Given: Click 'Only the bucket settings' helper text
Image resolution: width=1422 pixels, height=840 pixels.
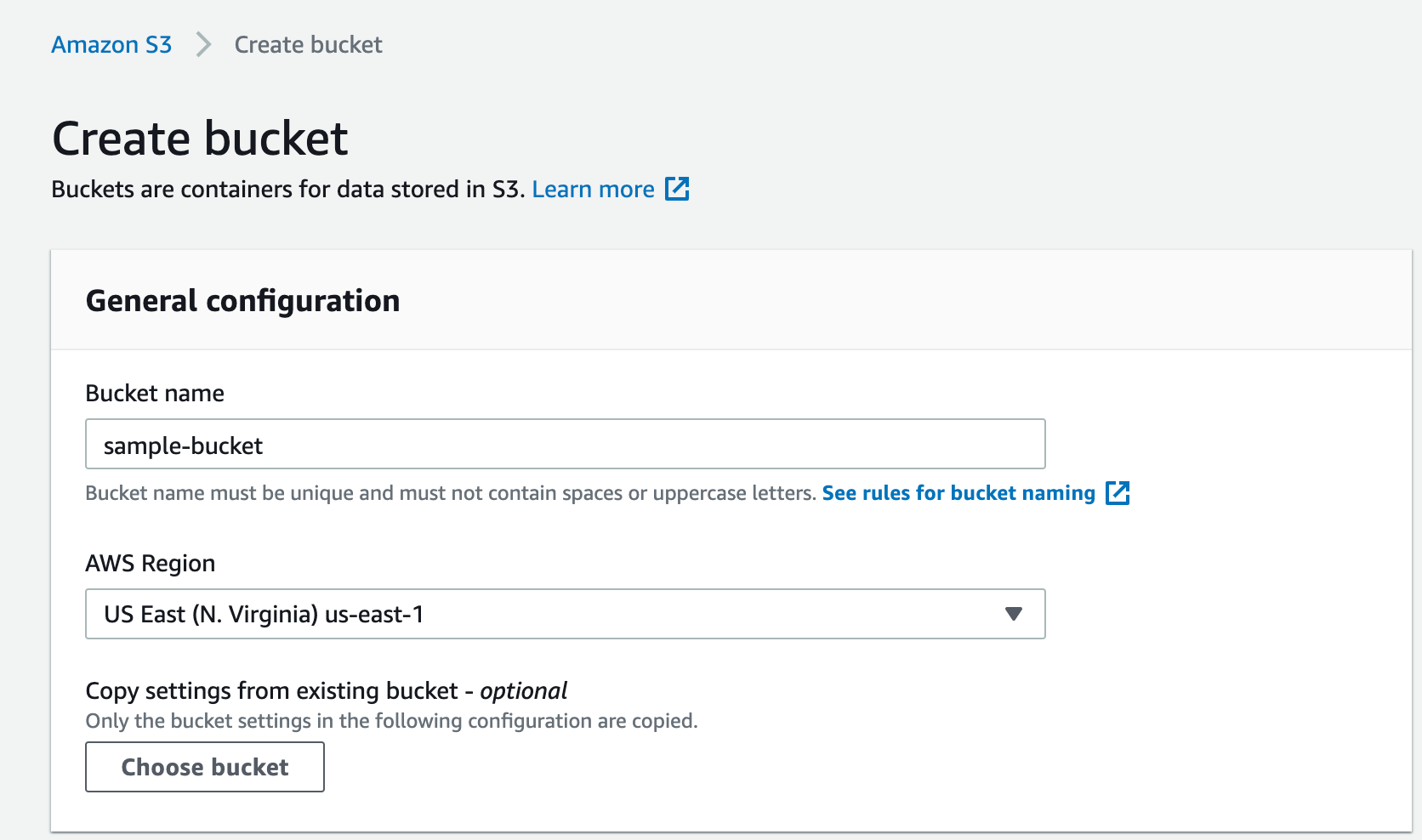Looking at the screenshot, I should coord(392,721).
